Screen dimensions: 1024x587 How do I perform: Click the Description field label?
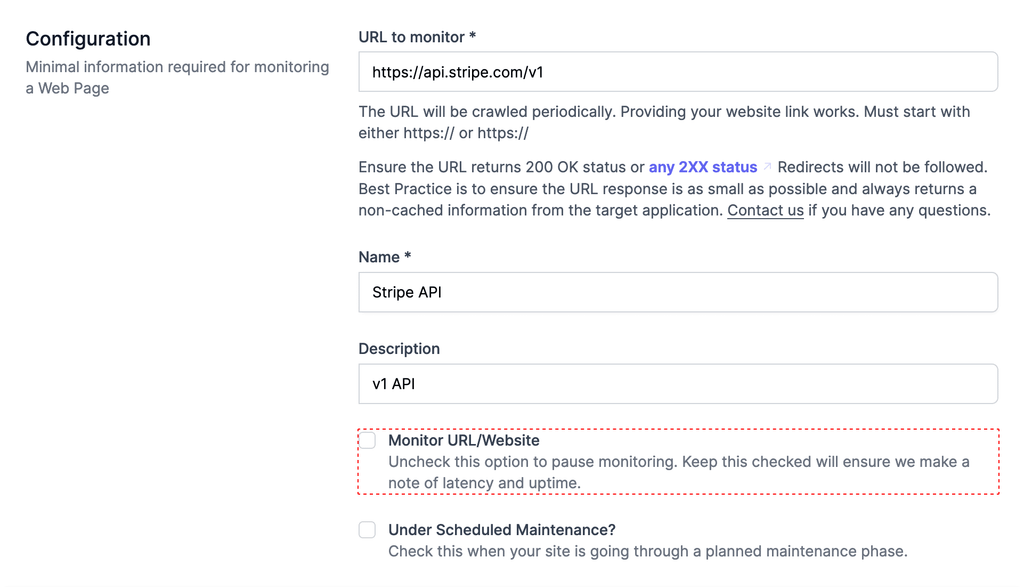tap(399, 349)
